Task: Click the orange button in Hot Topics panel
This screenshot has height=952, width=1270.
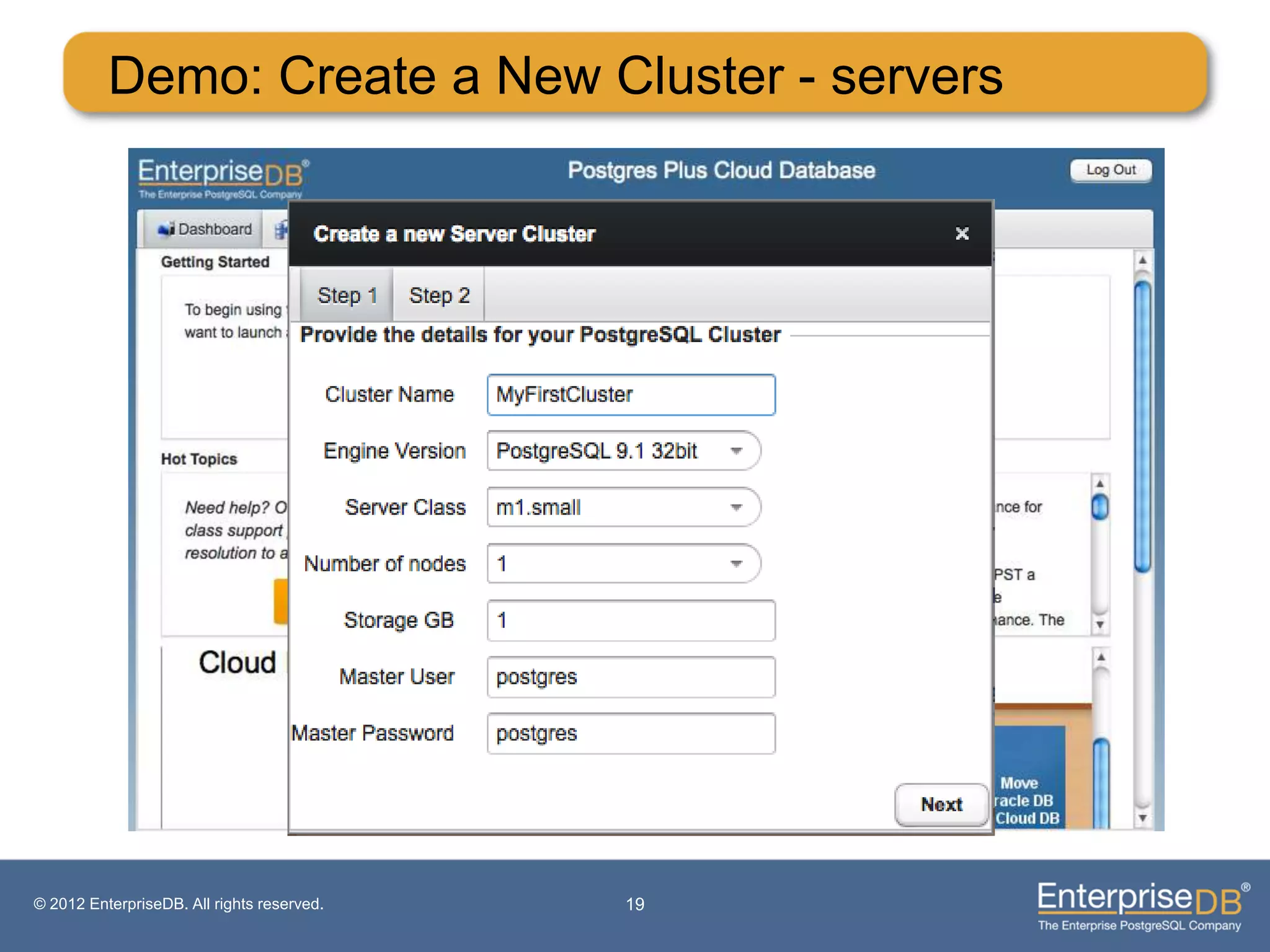Action: [x=281, y=601]
